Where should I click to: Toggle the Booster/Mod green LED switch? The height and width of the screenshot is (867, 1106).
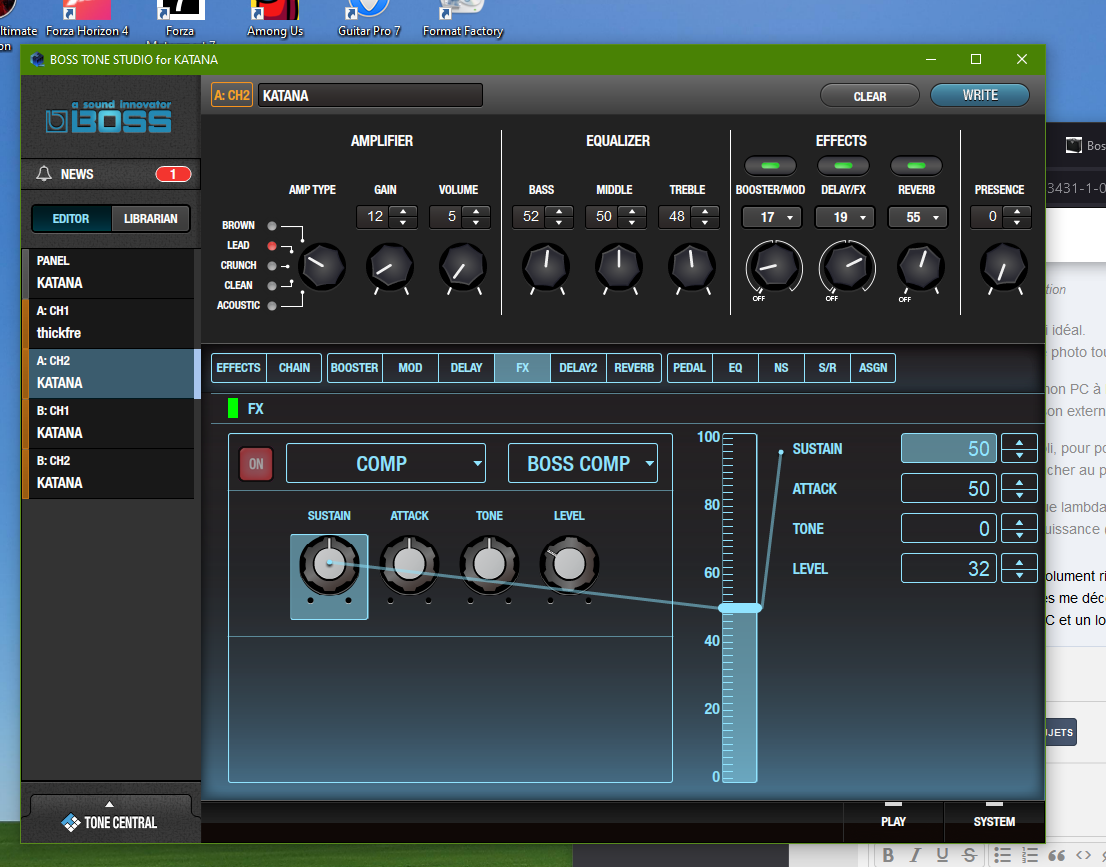tap(770, 166)
